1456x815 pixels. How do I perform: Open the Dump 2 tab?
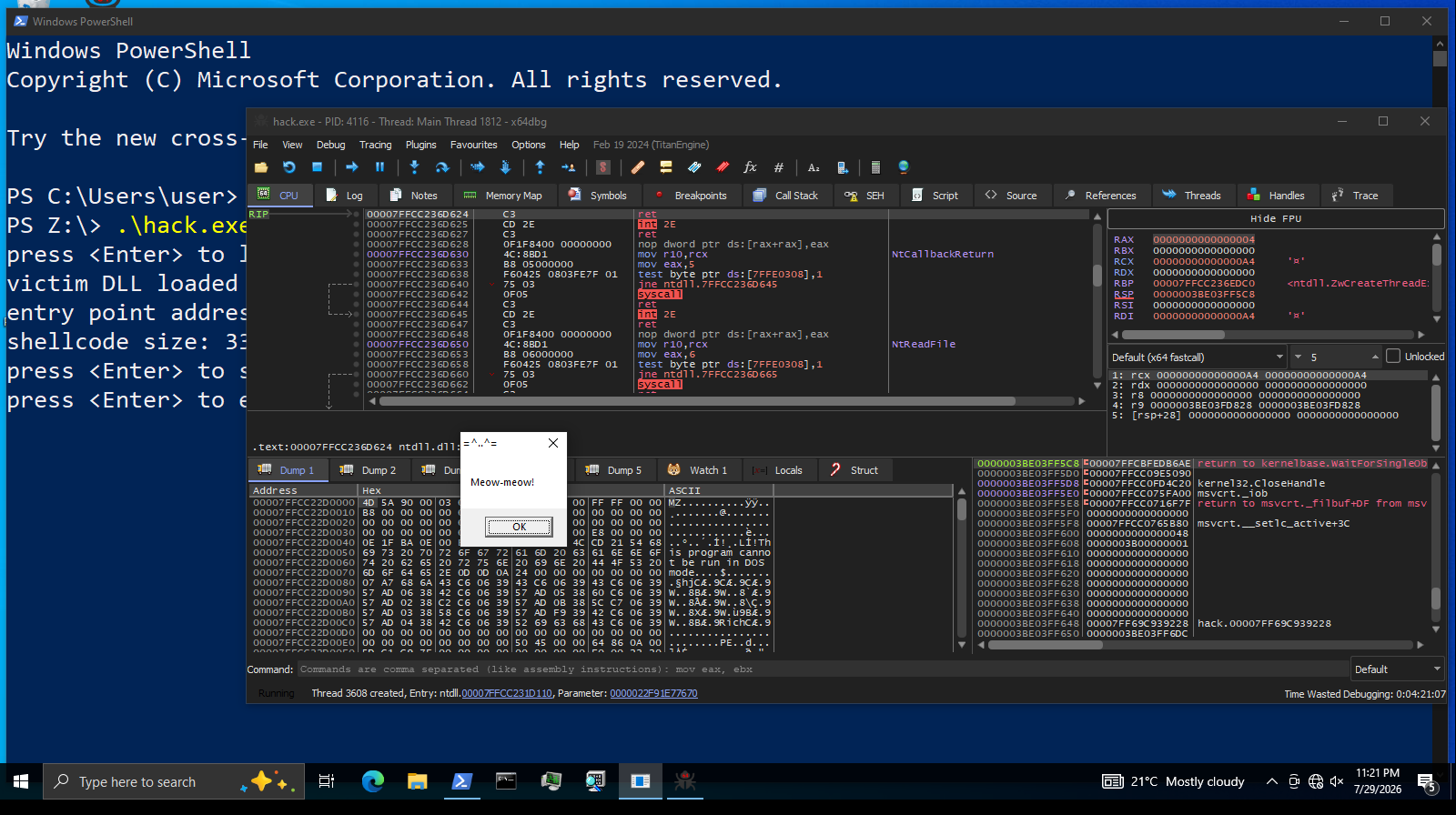[368, 470]
